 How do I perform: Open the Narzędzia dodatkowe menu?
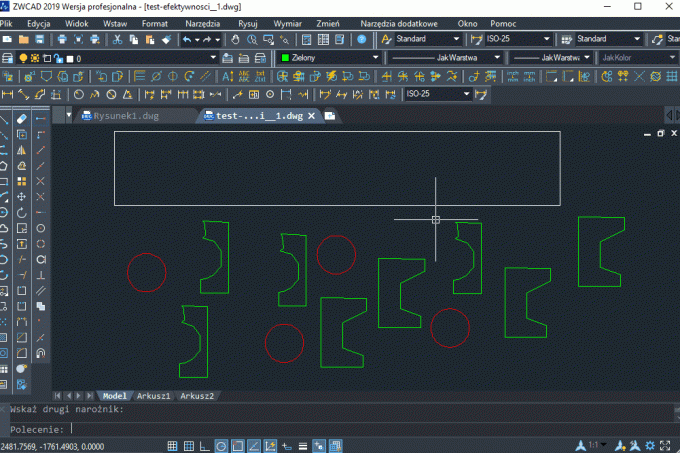399,24
